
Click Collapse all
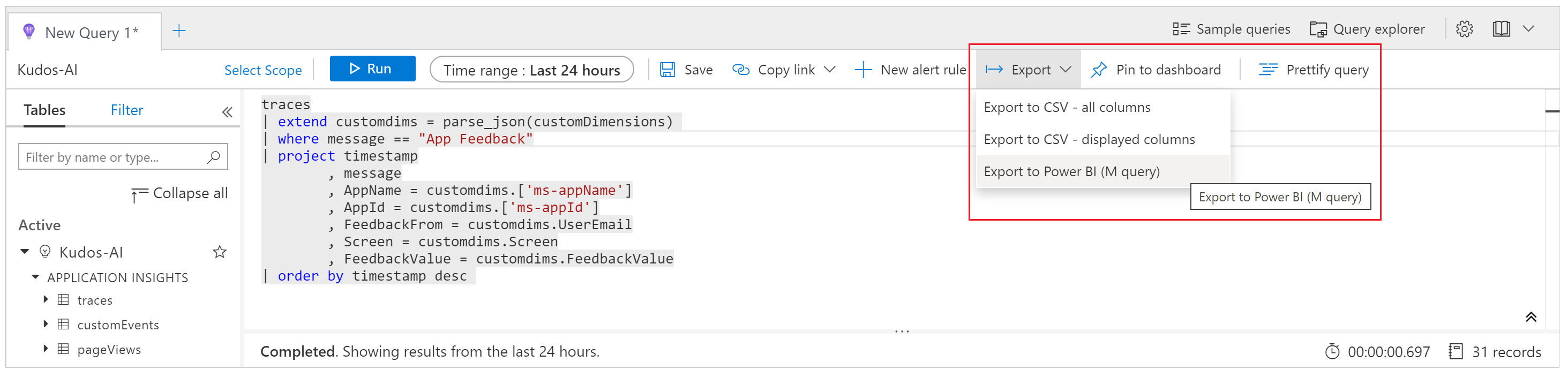point(179,193)
